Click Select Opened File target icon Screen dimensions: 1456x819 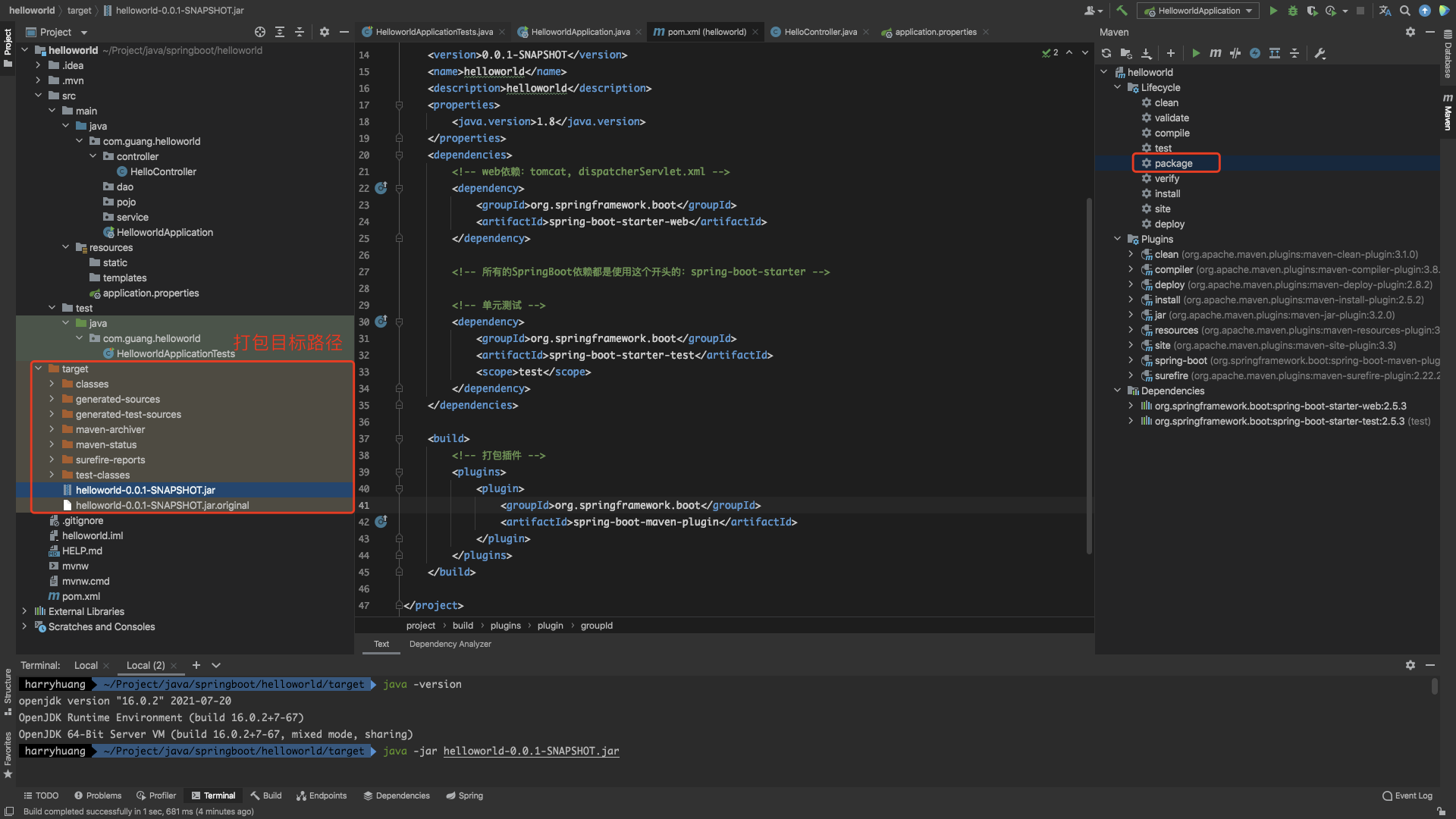pos(260,32)
